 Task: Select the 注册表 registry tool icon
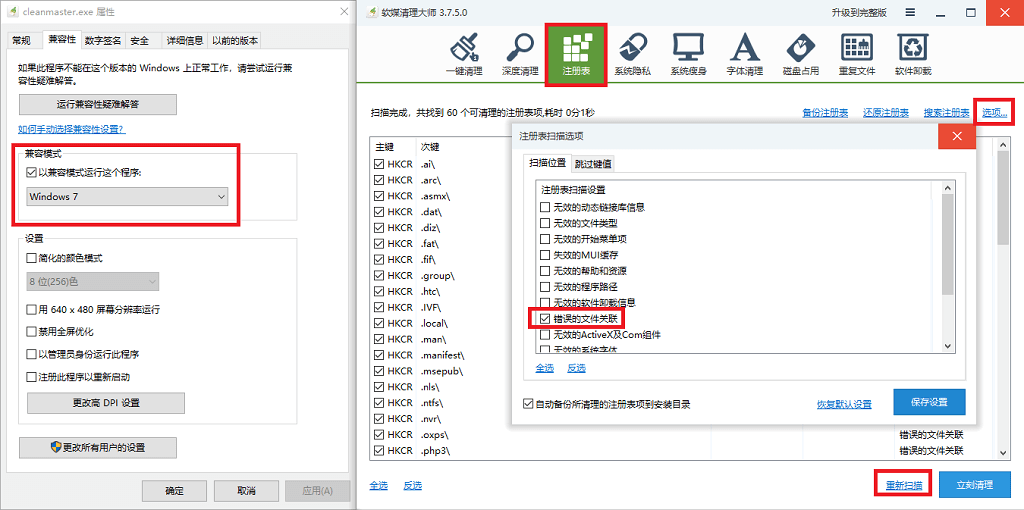point(576,55)
